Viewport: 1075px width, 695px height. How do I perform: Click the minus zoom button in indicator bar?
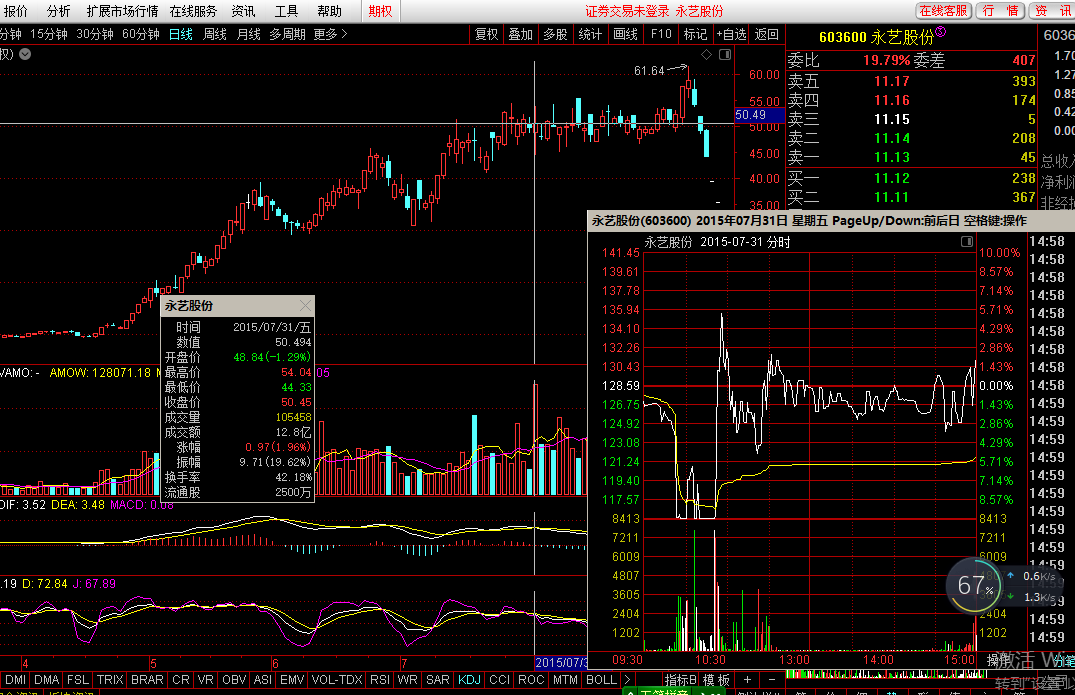pyautogui.click(x=771, y=680)
